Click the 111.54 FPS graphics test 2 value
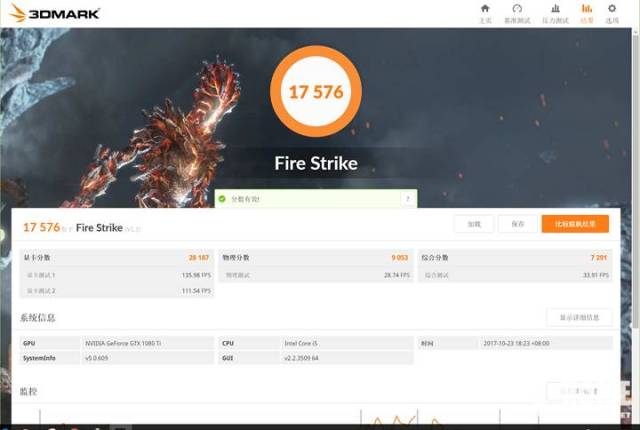This screenshot has height=430, width=640. tap(196, 290)
